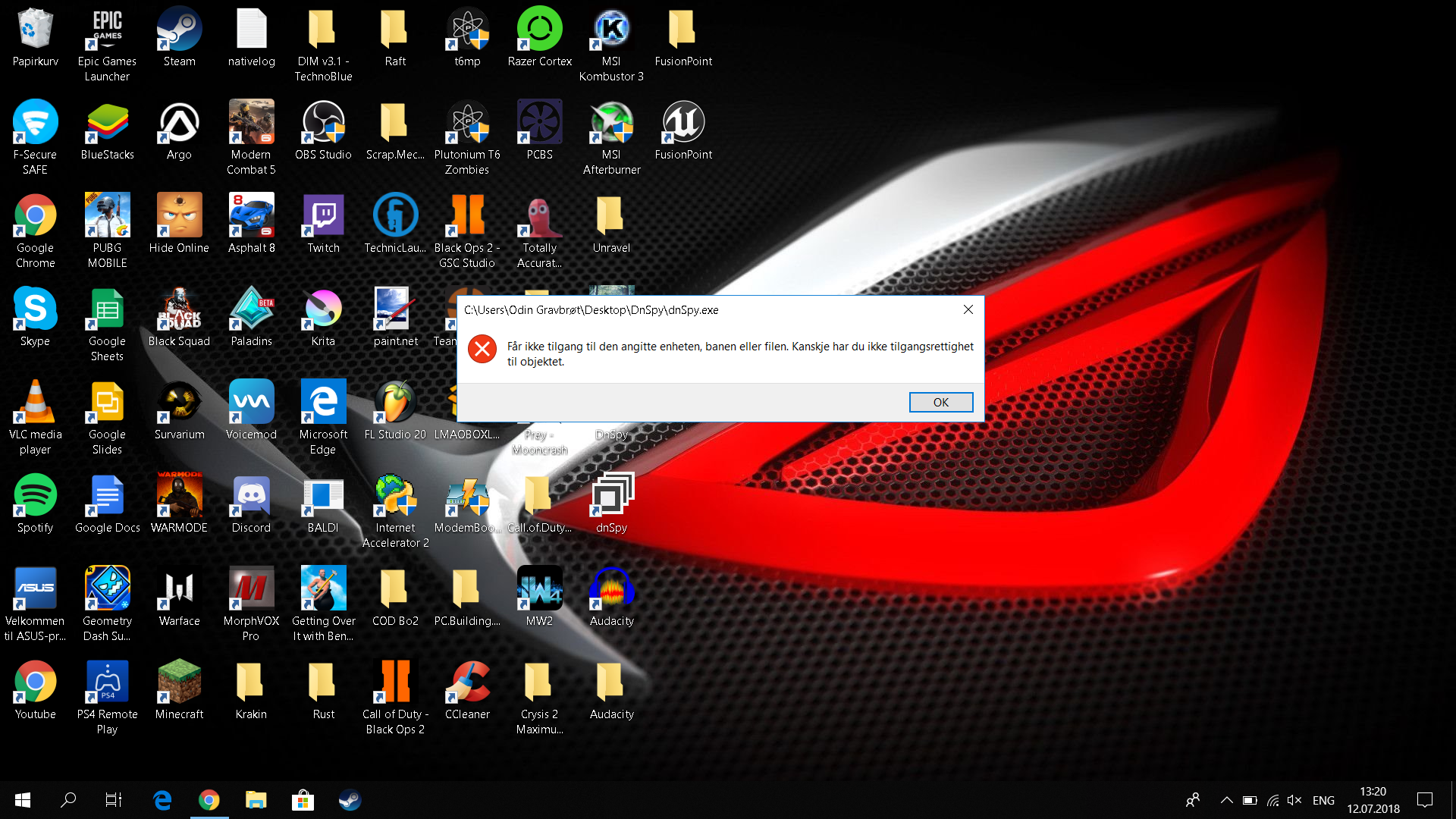The width and height of the screenshot is (1456, 819).
Task: Open Microsoft Store from taskbar
Action: pos(303,800)
